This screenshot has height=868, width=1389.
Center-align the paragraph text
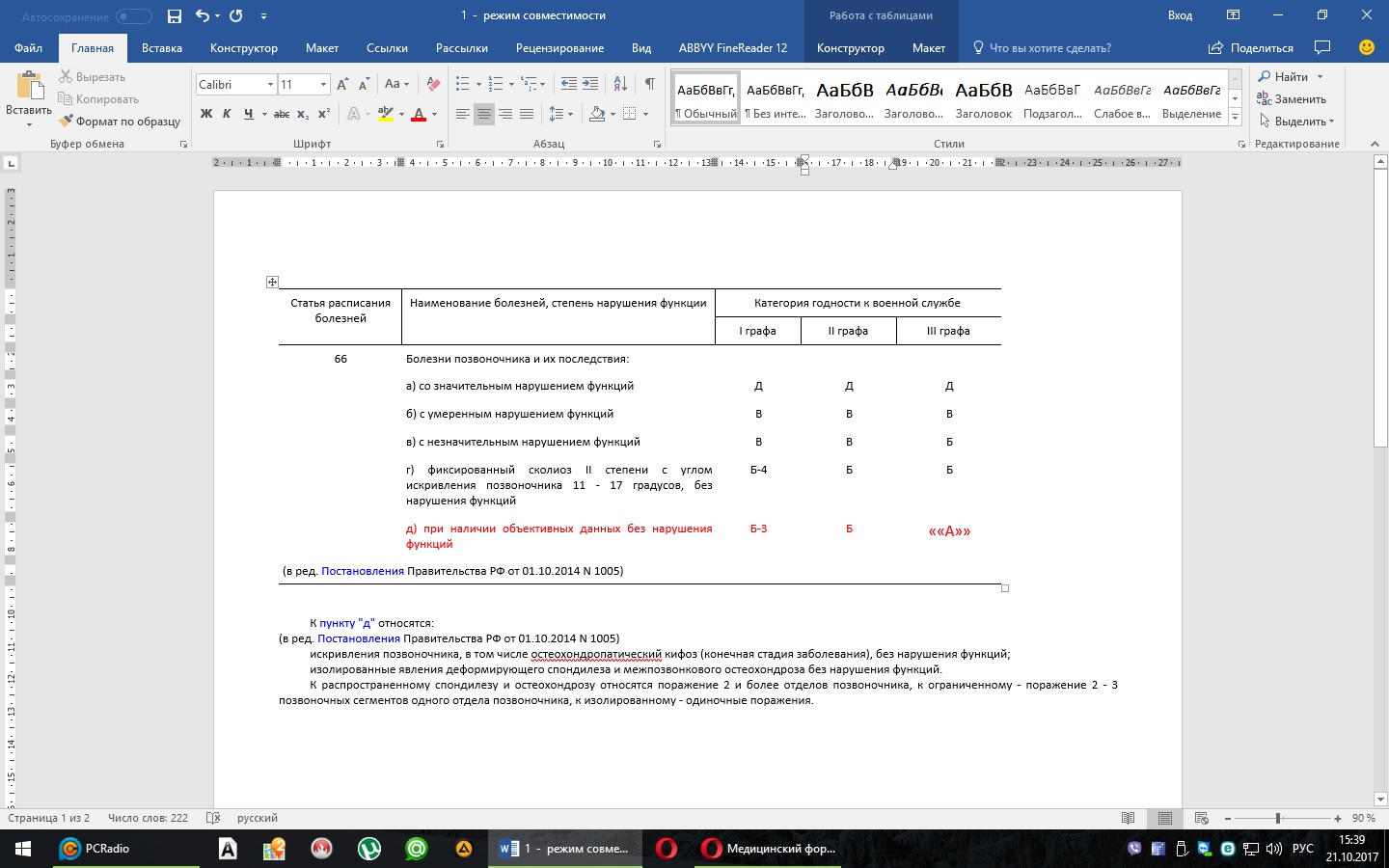[x=484, y=114]
